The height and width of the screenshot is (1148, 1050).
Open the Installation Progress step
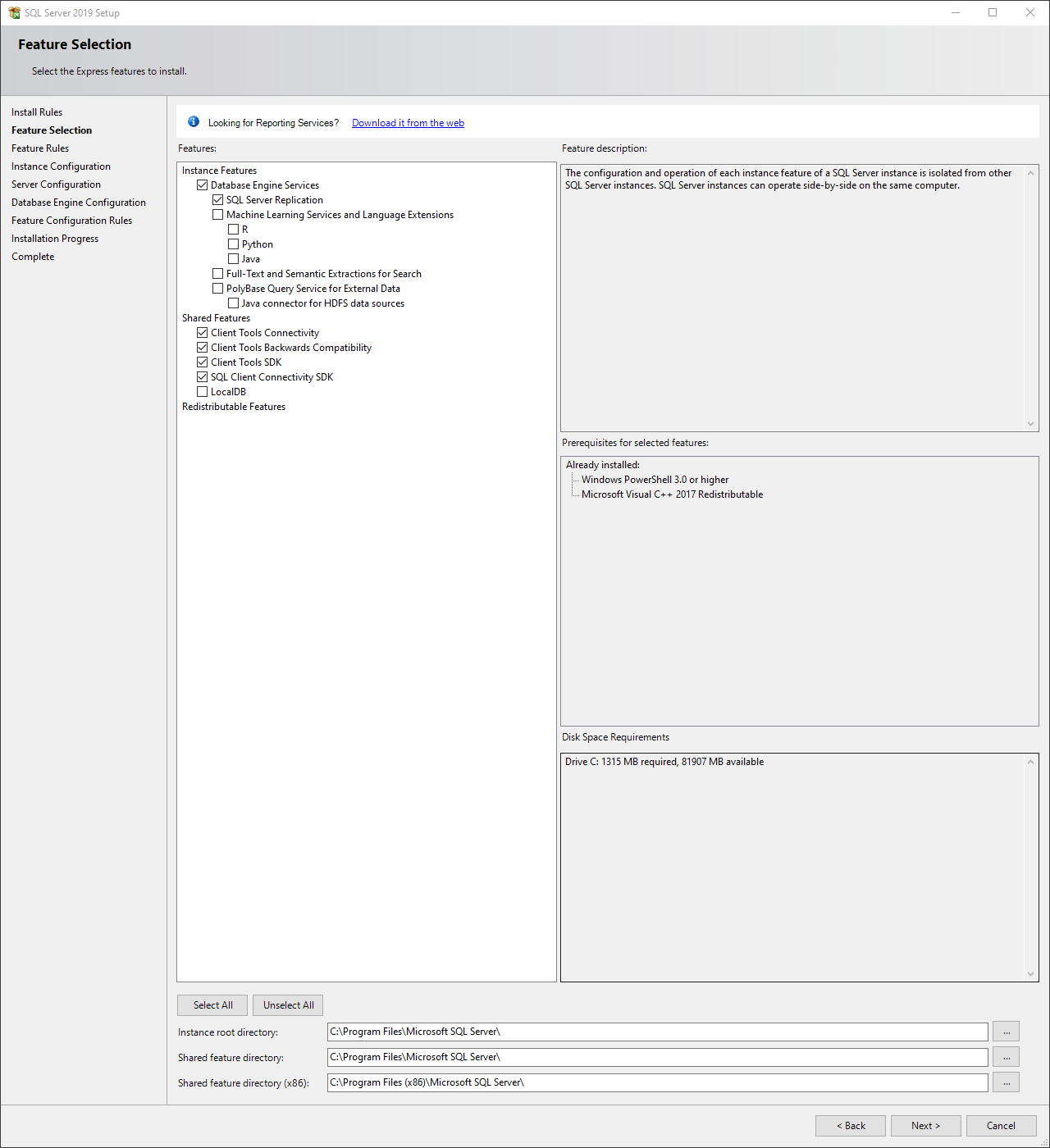click(x=55, y=239)
